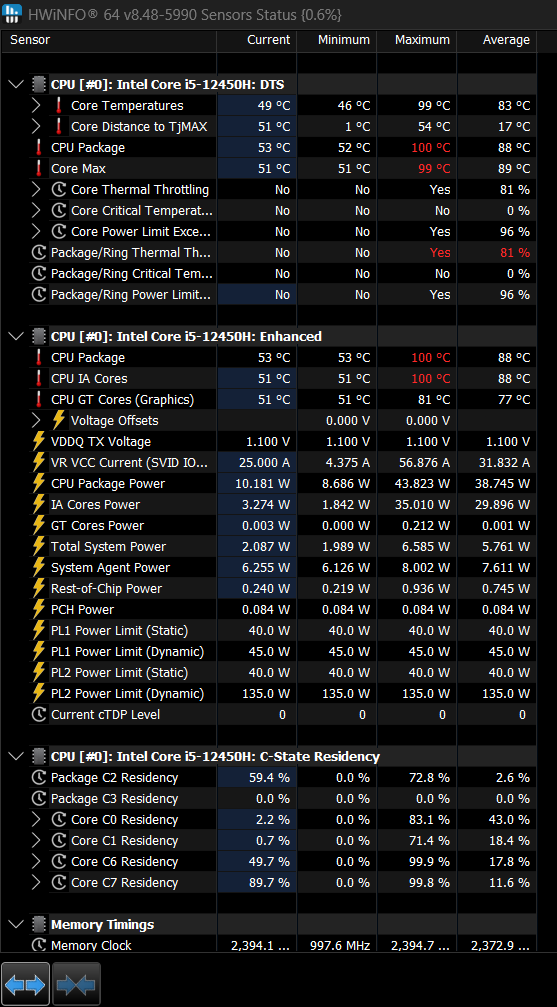Expand the Core Temperatures row
This screenshot has height=1007, width=557.
click(36, 106)
